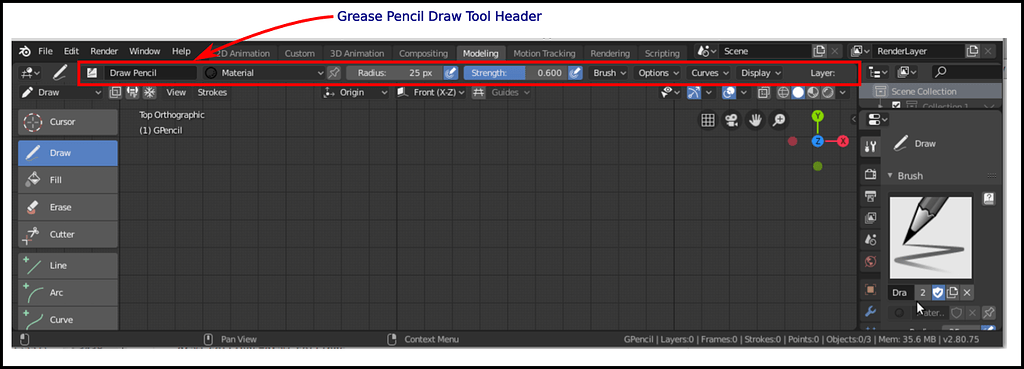Select the Erase tool
The width and height of the screenshot is (1024, 369).
[68, 207]
